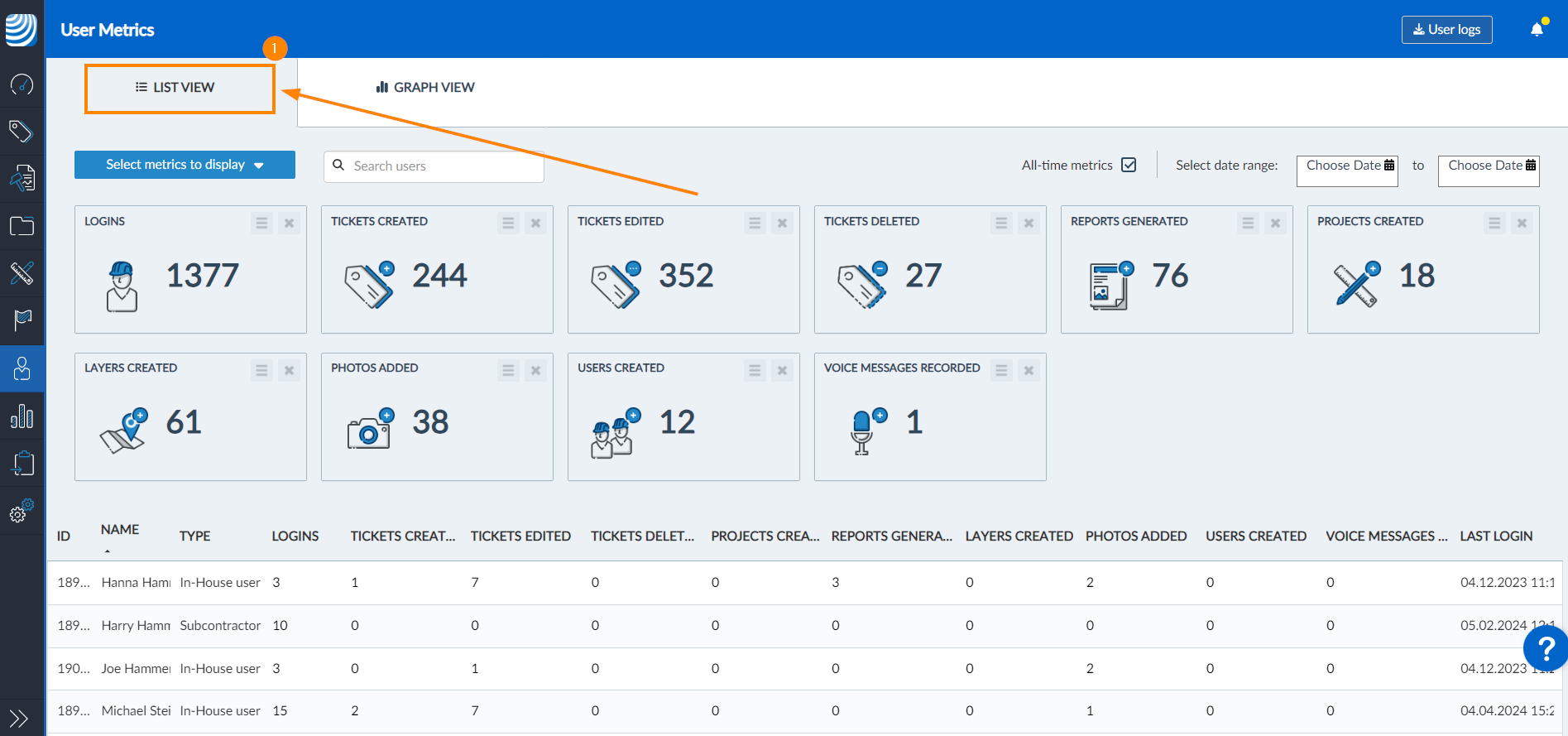
Task: Open the tickets tag icon in sidebar
Action: tap(22, 131)
